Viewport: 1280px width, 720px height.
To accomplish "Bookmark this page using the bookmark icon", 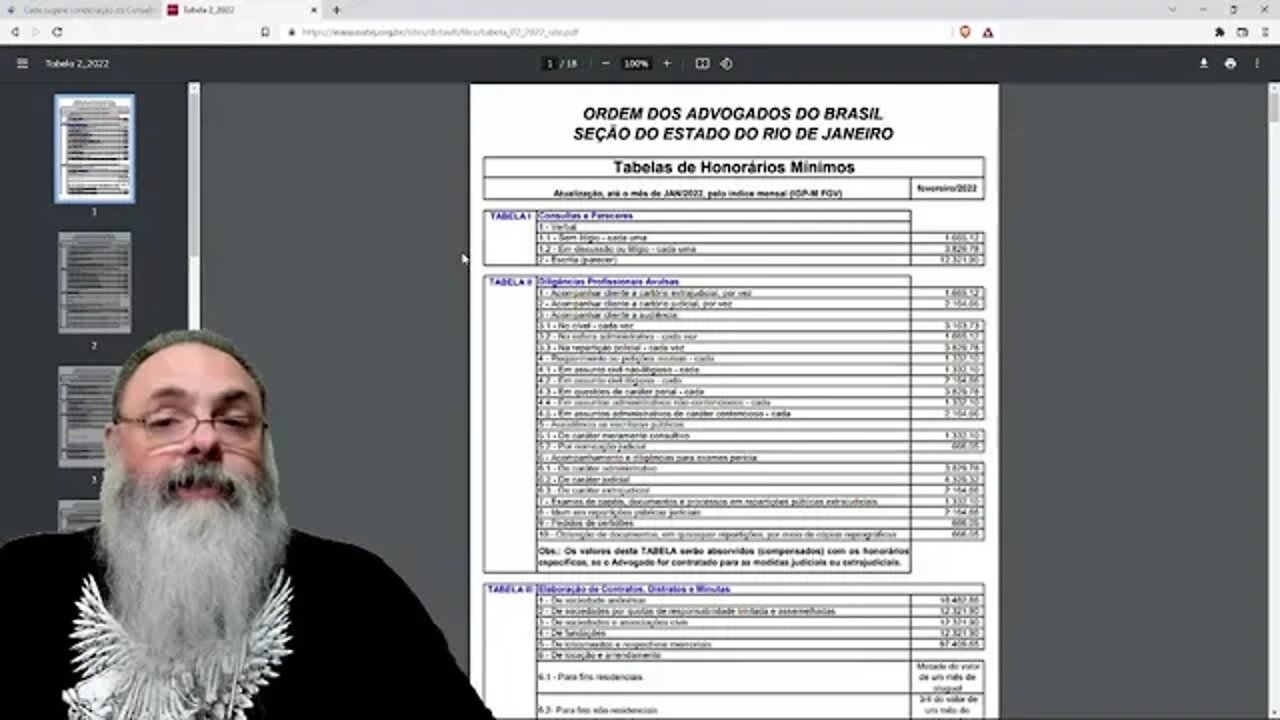I will pos(265,32).
